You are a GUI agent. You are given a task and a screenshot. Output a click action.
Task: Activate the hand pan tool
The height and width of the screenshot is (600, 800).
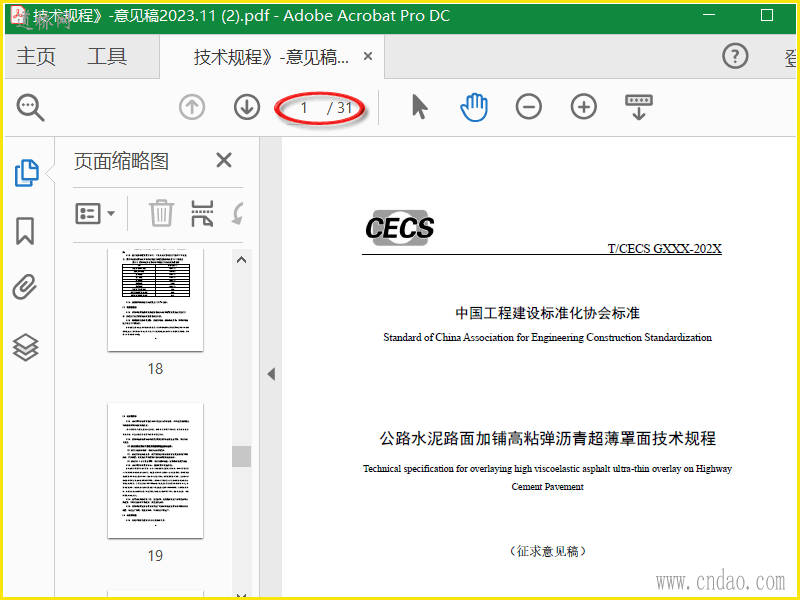(474, 107)
